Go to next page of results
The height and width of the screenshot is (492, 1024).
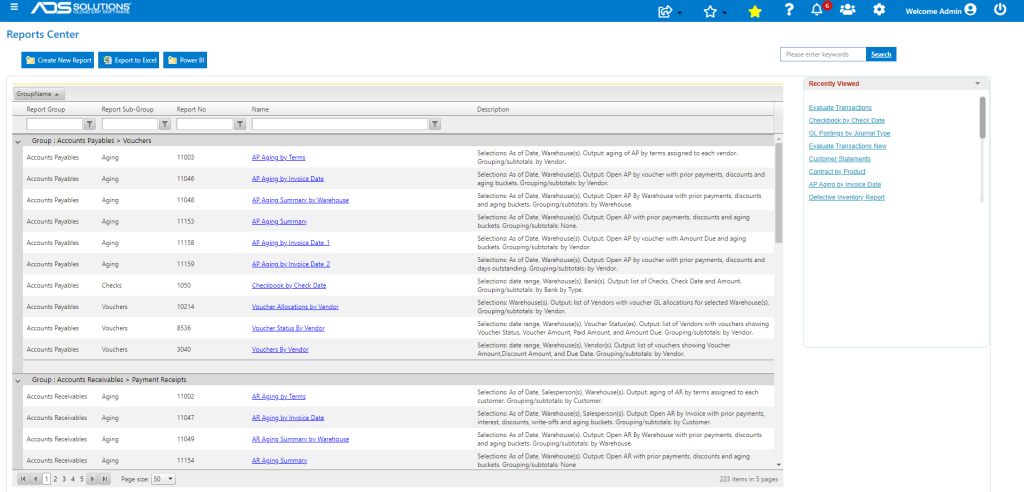click(x=92, y=479)
